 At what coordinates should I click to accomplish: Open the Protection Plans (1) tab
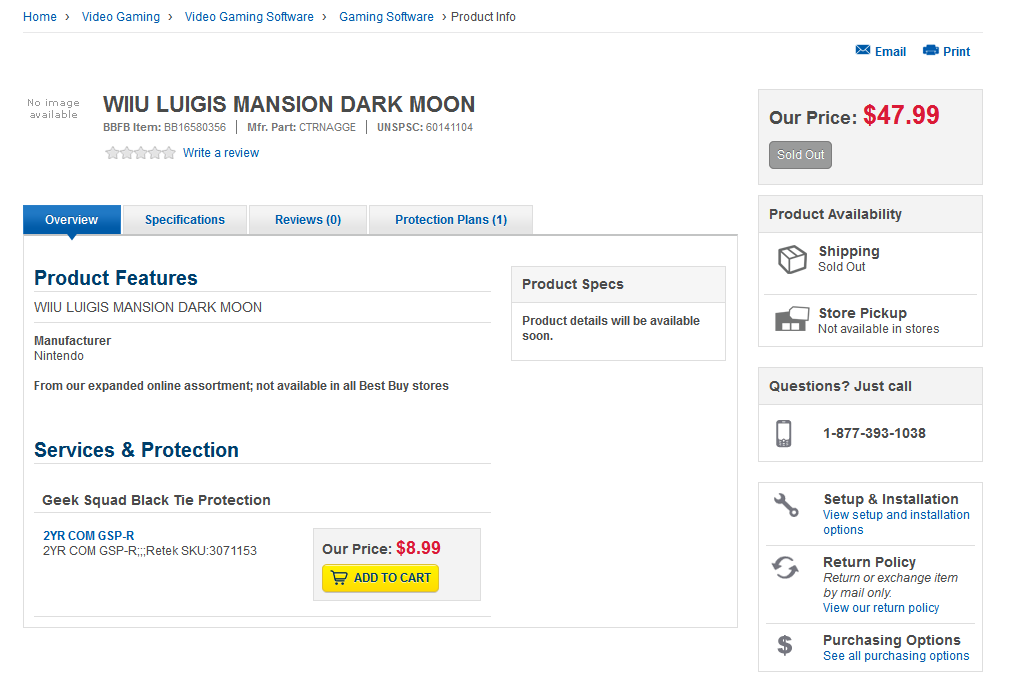point(451,220)
